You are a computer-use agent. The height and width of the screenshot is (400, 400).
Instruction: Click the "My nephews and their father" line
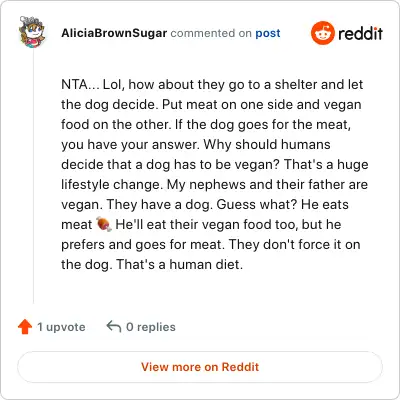[214, 184]
